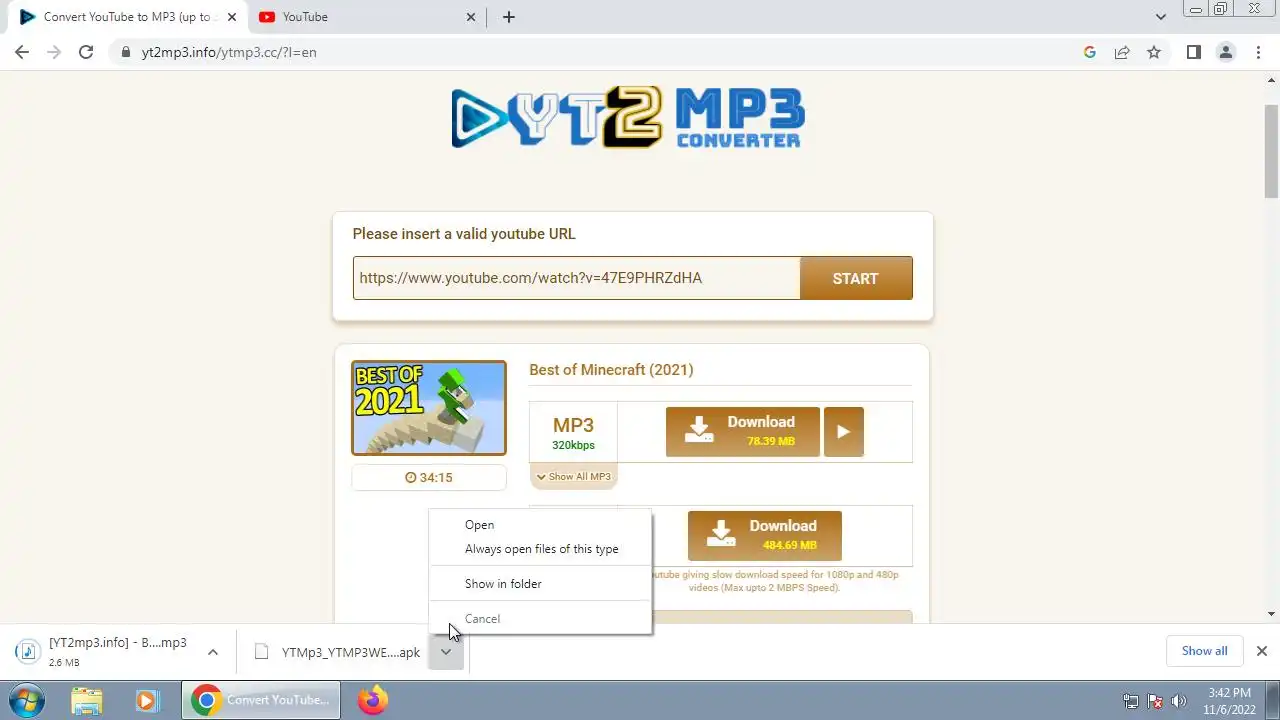Choose Show in folder menu entry
The image size is (1280, 720).
(x=540, y=584)
